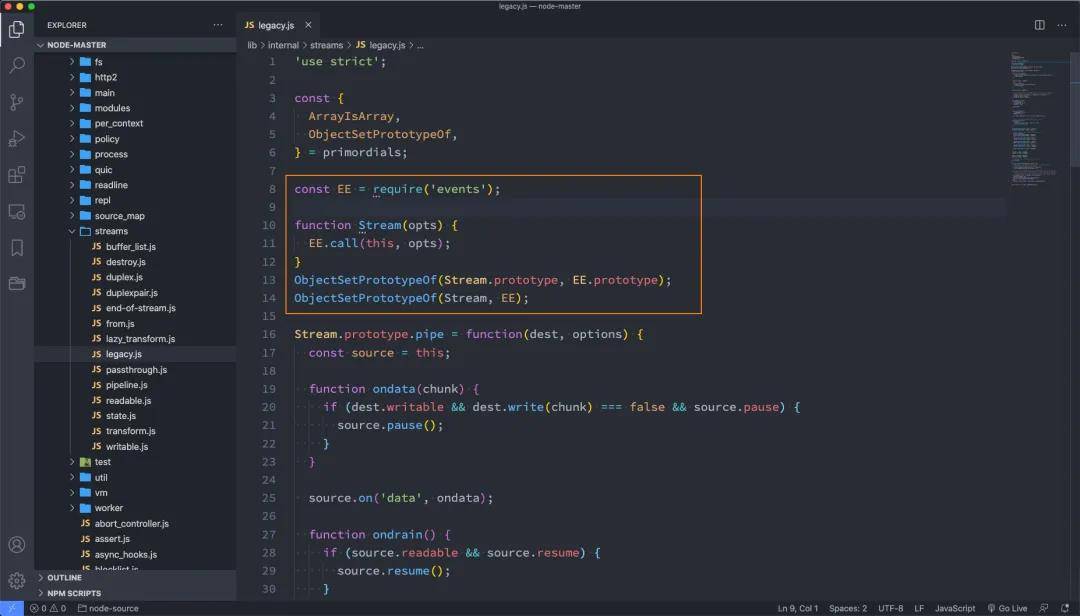Open notifications bell in status bar

(x=1066, y=608)
